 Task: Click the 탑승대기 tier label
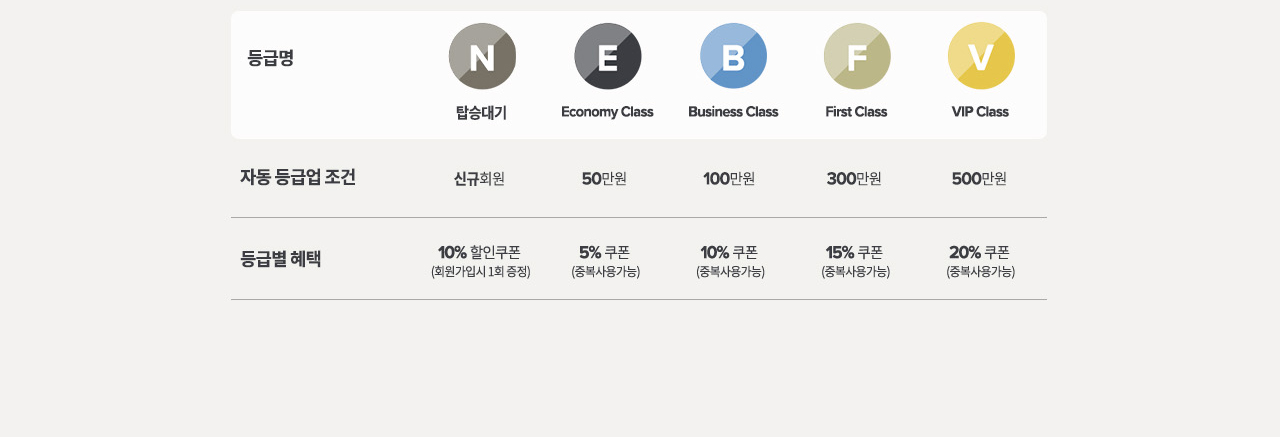481,112
